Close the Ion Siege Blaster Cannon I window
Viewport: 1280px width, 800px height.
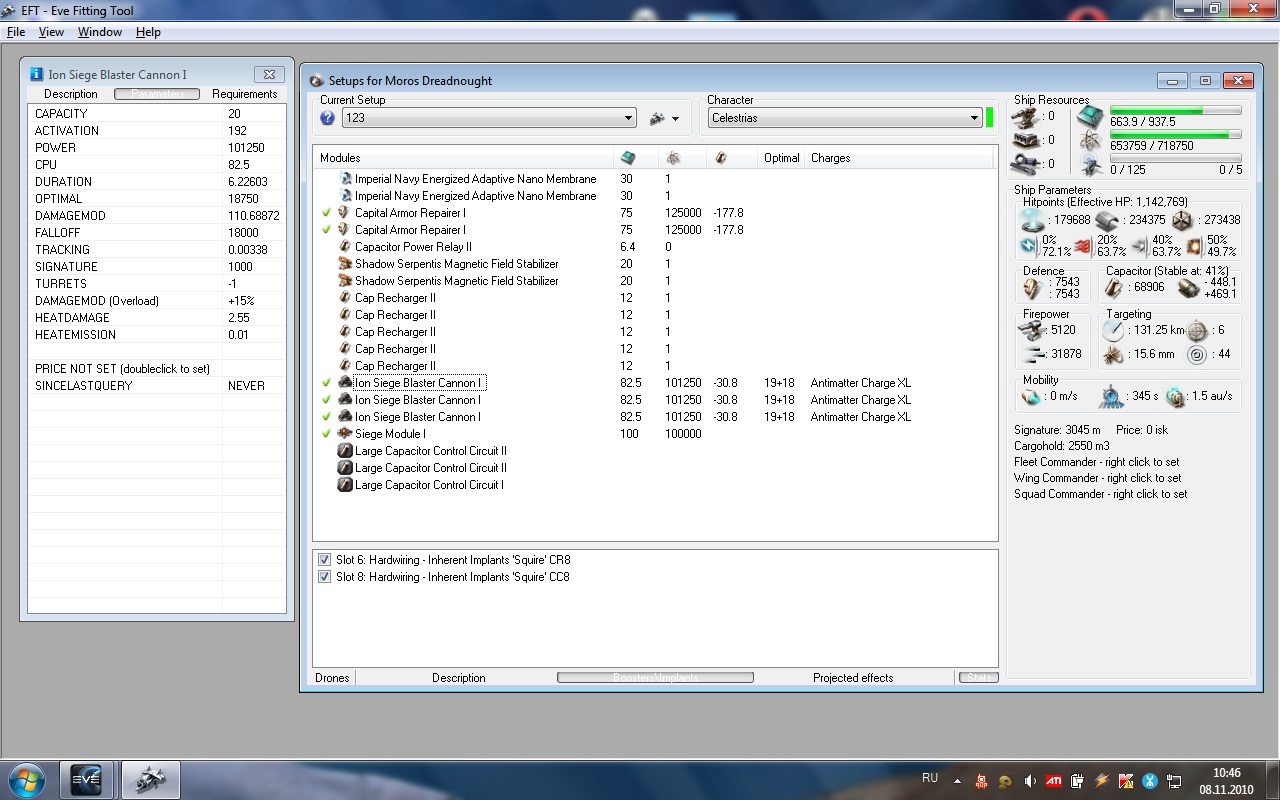point(268,74)
